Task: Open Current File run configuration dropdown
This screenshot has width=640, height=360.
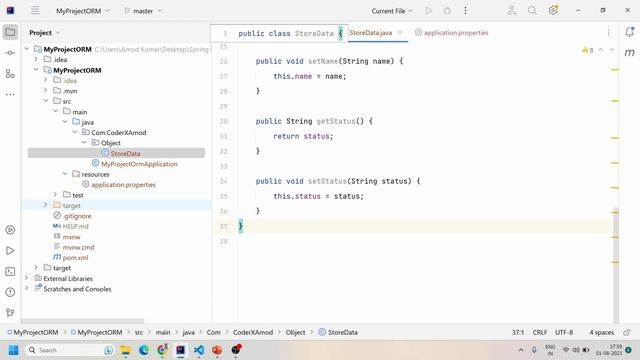Action: click(392, 11)
